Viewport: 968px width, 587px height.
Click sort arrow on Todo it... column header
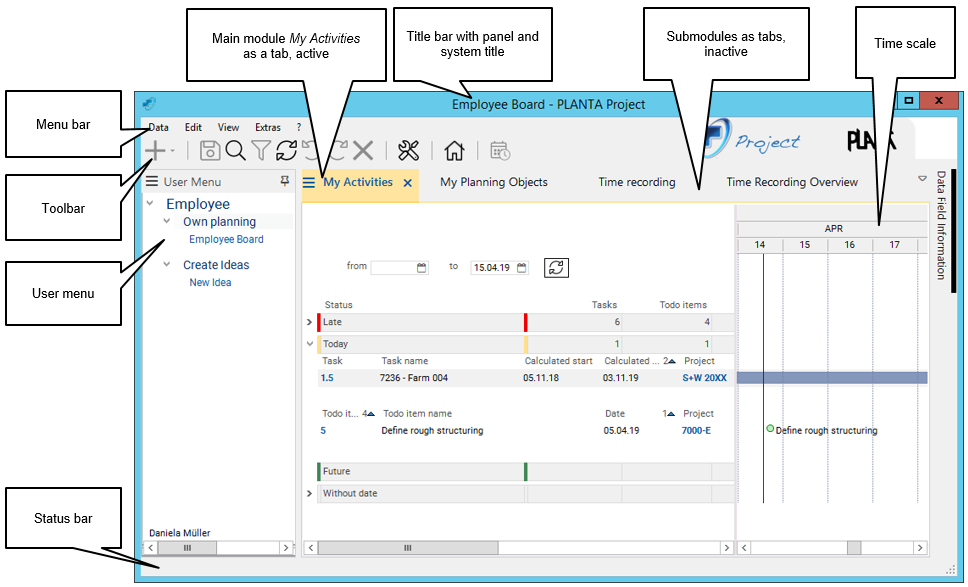[x=371, y=414]
